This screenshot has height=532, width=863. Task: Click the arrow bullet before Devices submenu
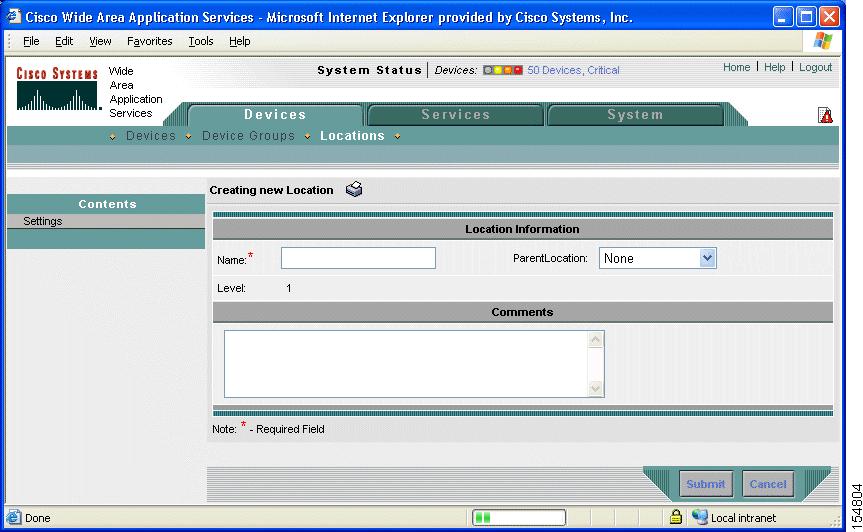coord(112,136)
